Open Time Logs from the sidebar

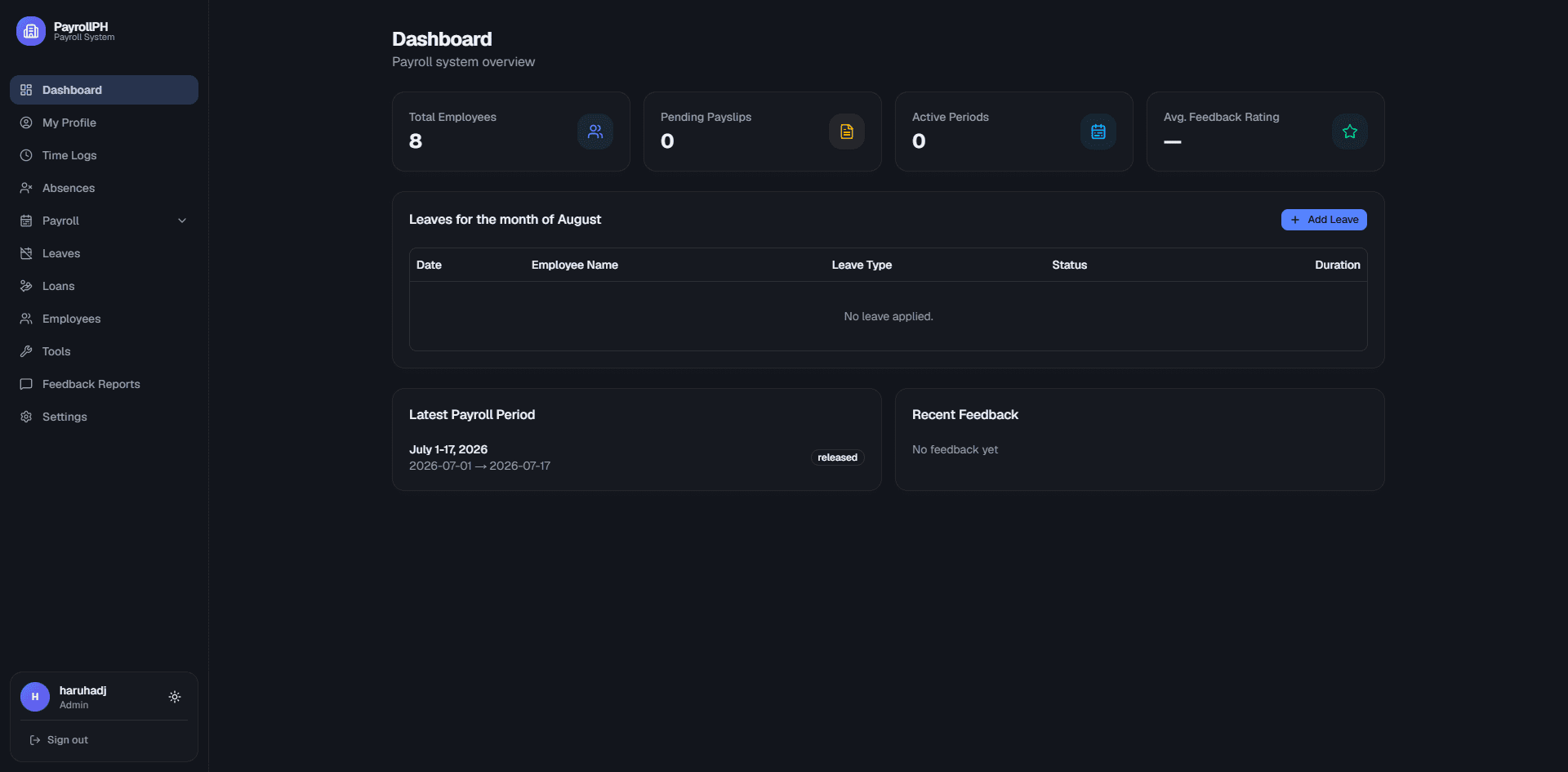tap(104, 155)
